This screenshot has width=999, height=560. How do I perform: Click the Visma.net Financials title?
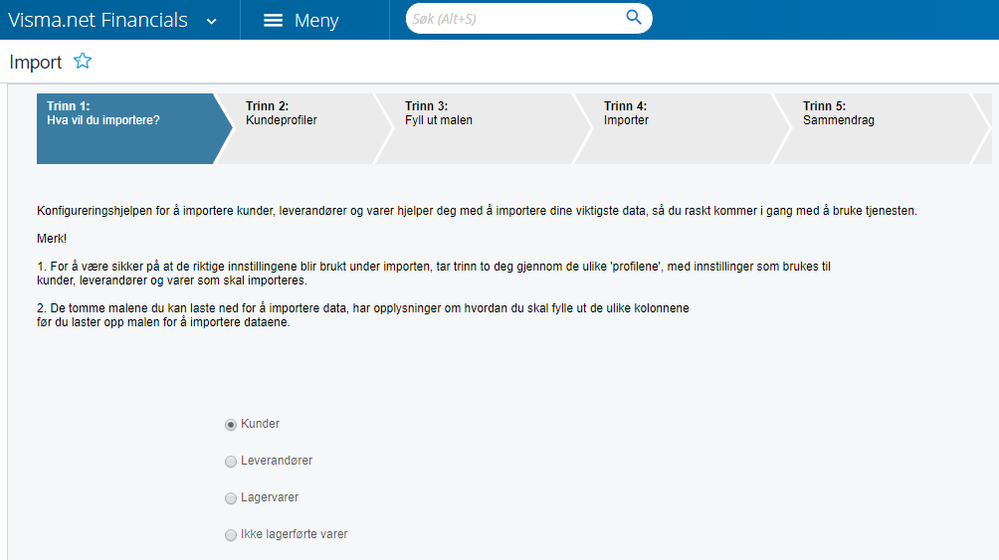97,20
